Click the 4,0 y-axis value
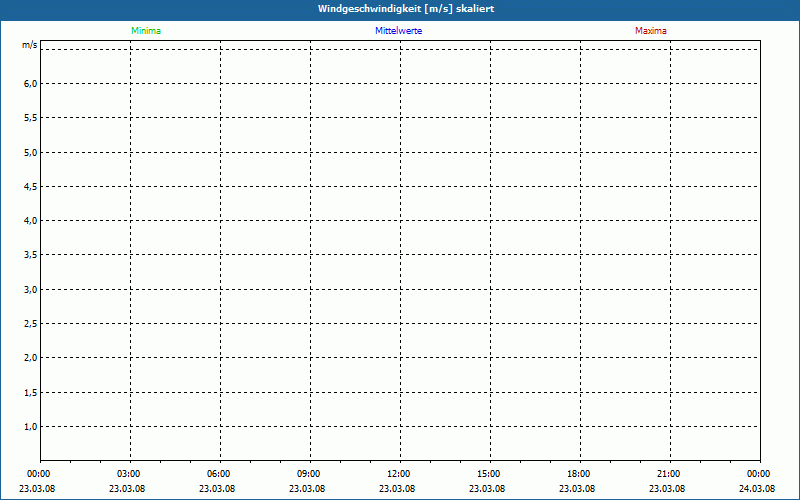The width and height of the screenshot is (800, 500). (x=31, y=221)
